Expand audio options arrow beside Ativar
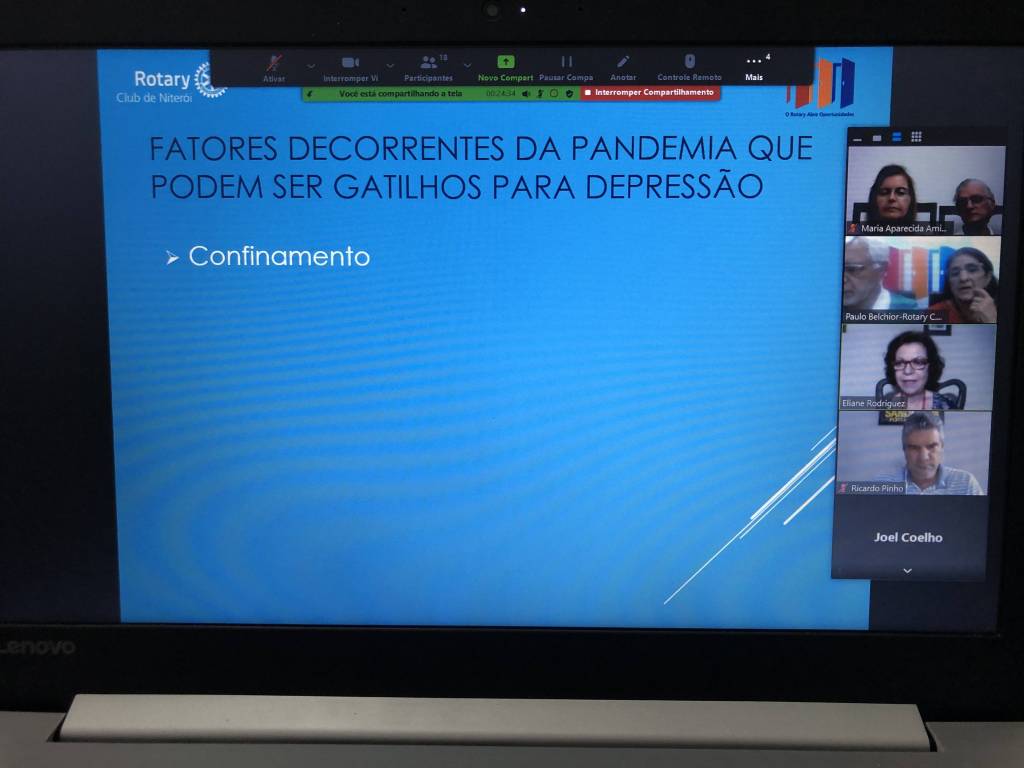Viewport: 1024px width, 768px height. click(311, 66)
